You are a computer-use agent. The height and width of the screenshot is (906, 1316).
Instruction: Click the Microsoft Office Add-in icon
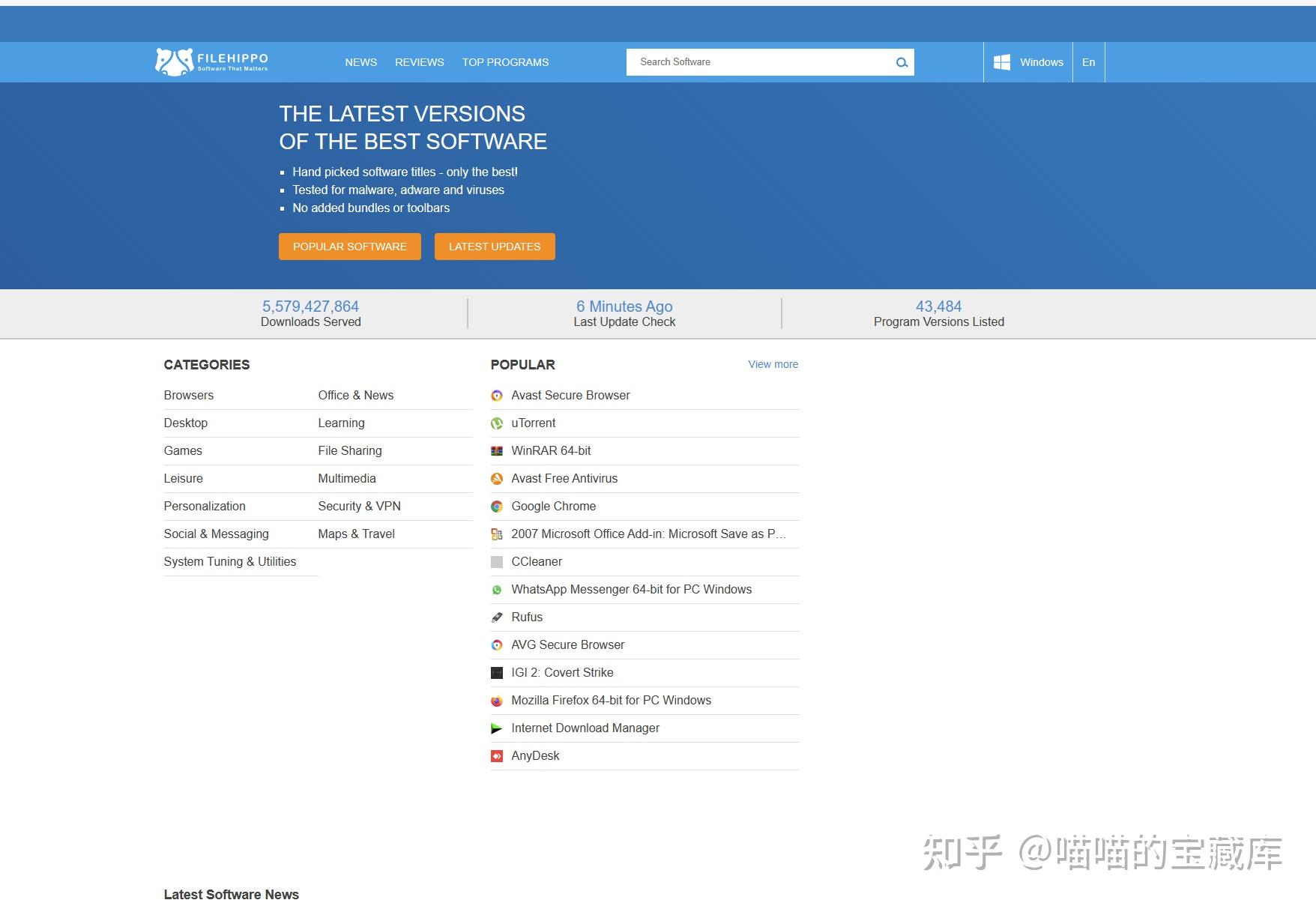(x=497, y=534)
